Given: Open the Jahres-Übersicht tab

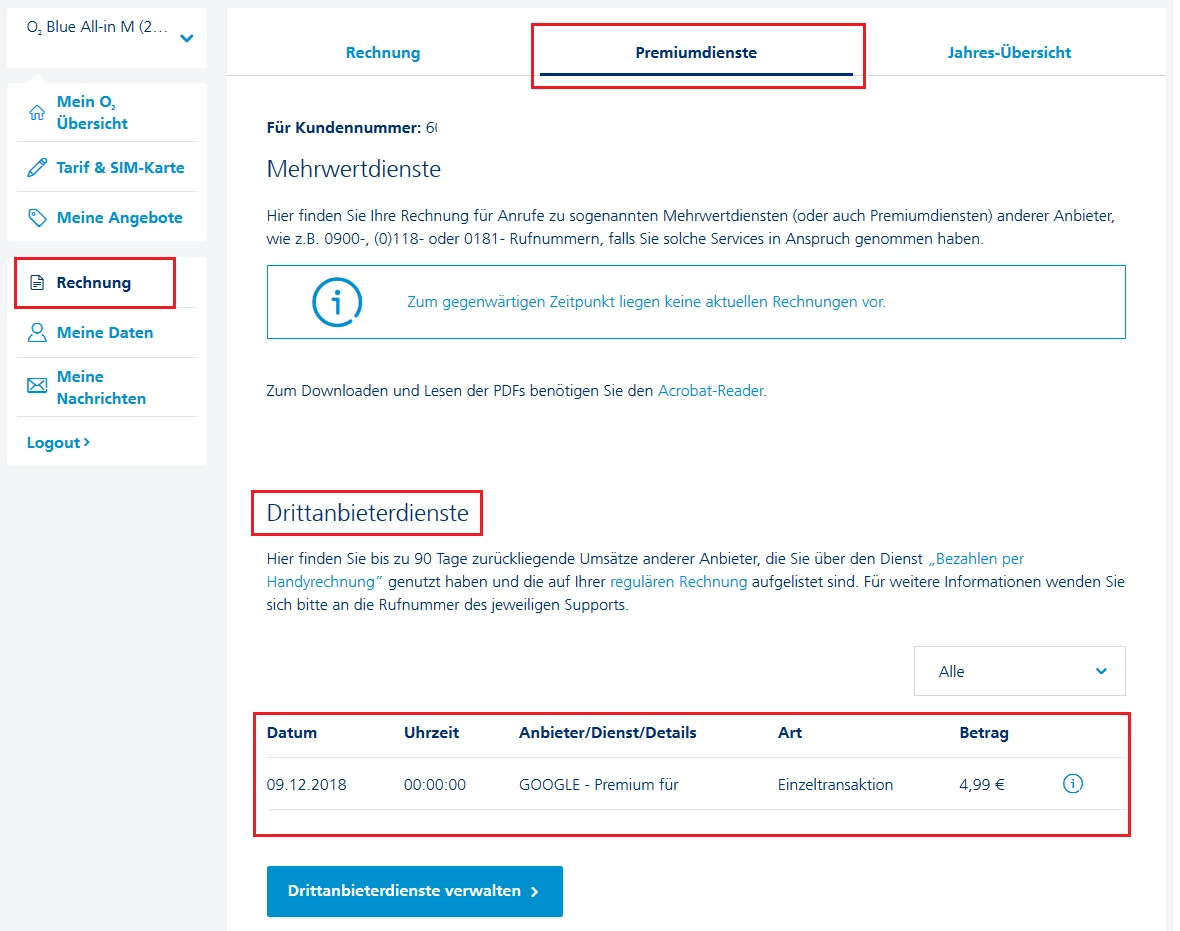Looking at the screenshot, I should (x=1009, y=53).
